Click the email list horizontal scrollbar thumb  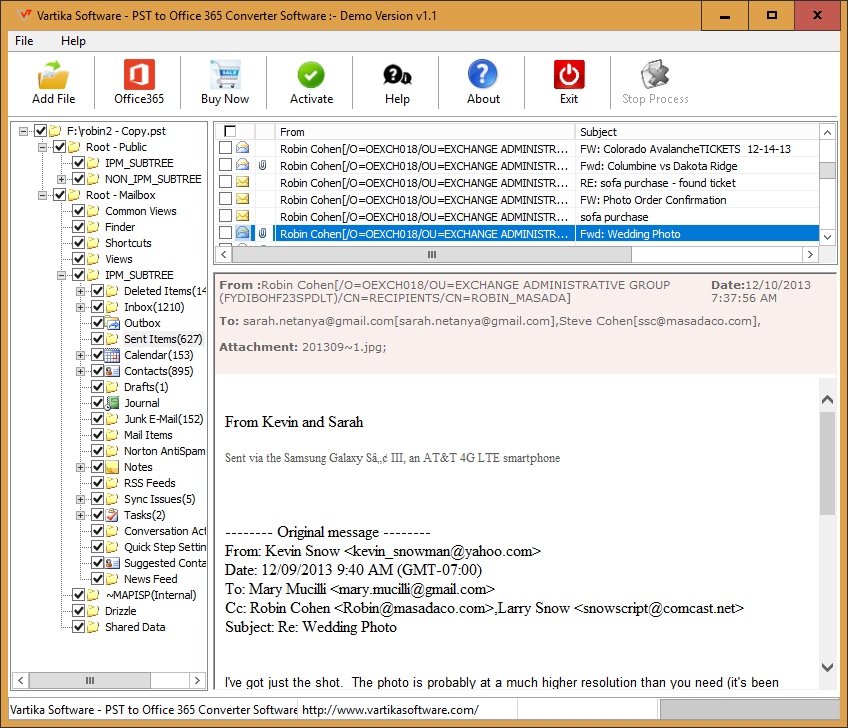pyautogui.click(x=432, y=254)
